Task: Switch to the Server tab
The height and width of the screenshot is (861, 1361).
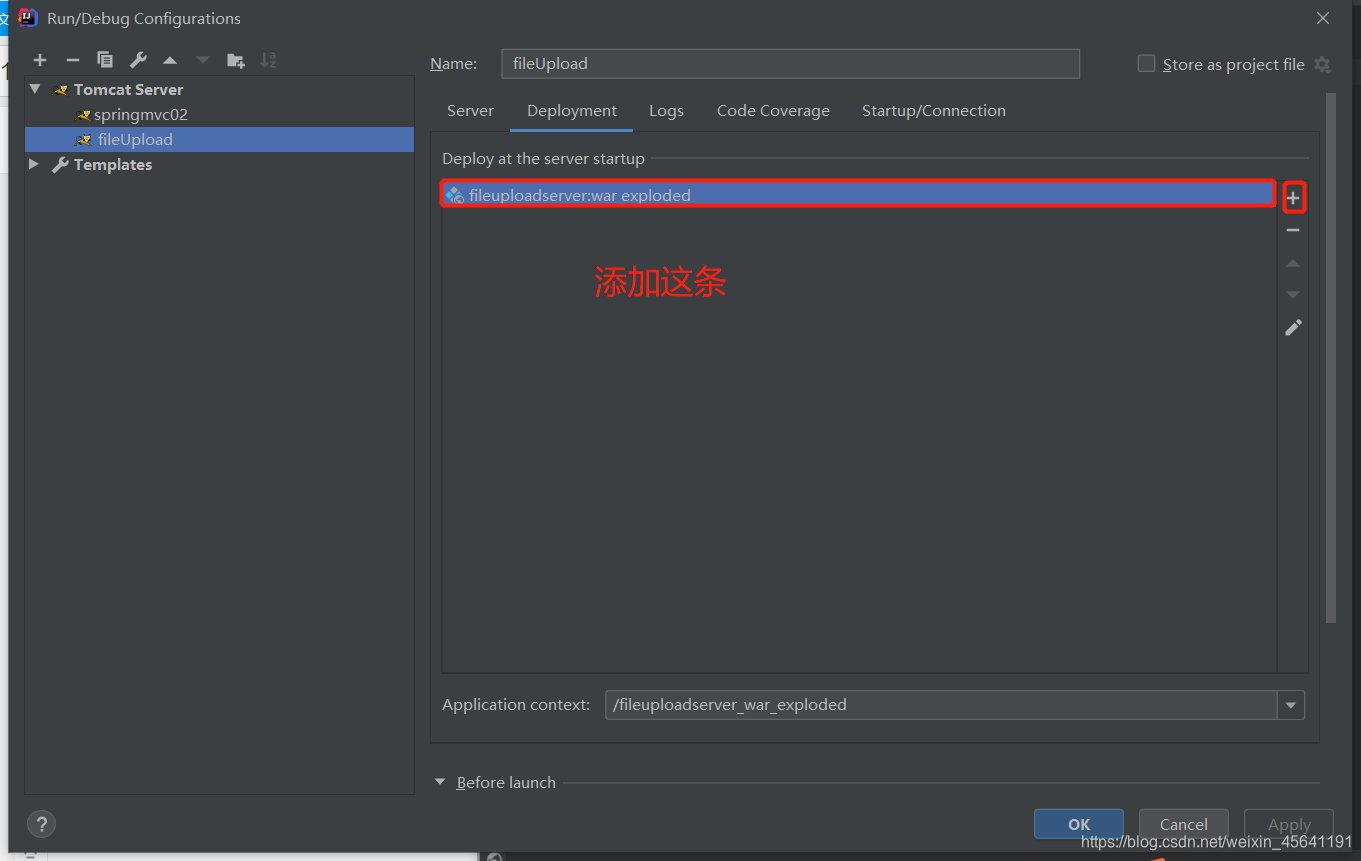Action: [470, 111]
